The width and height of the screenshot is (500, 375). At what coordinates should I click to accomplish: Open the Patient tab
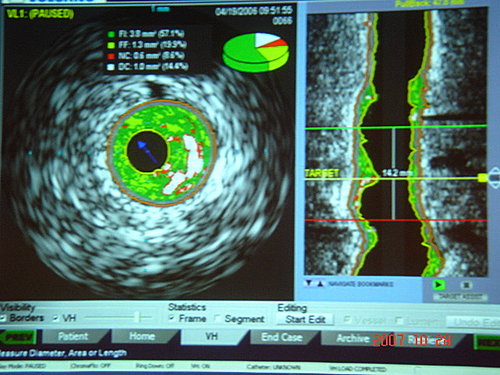pos(73,336)
